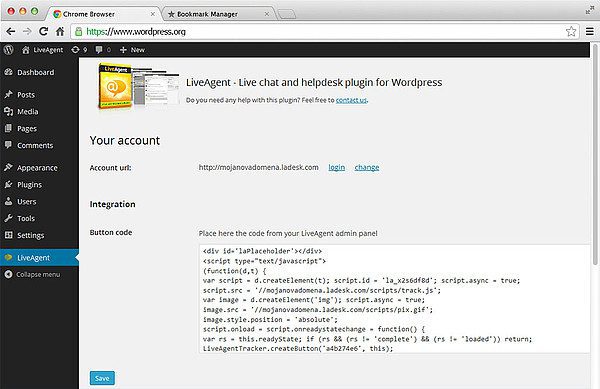Screen dimensions: 600x389
Task: Open the updates icon showing 9
Action: tap(75, 50)
